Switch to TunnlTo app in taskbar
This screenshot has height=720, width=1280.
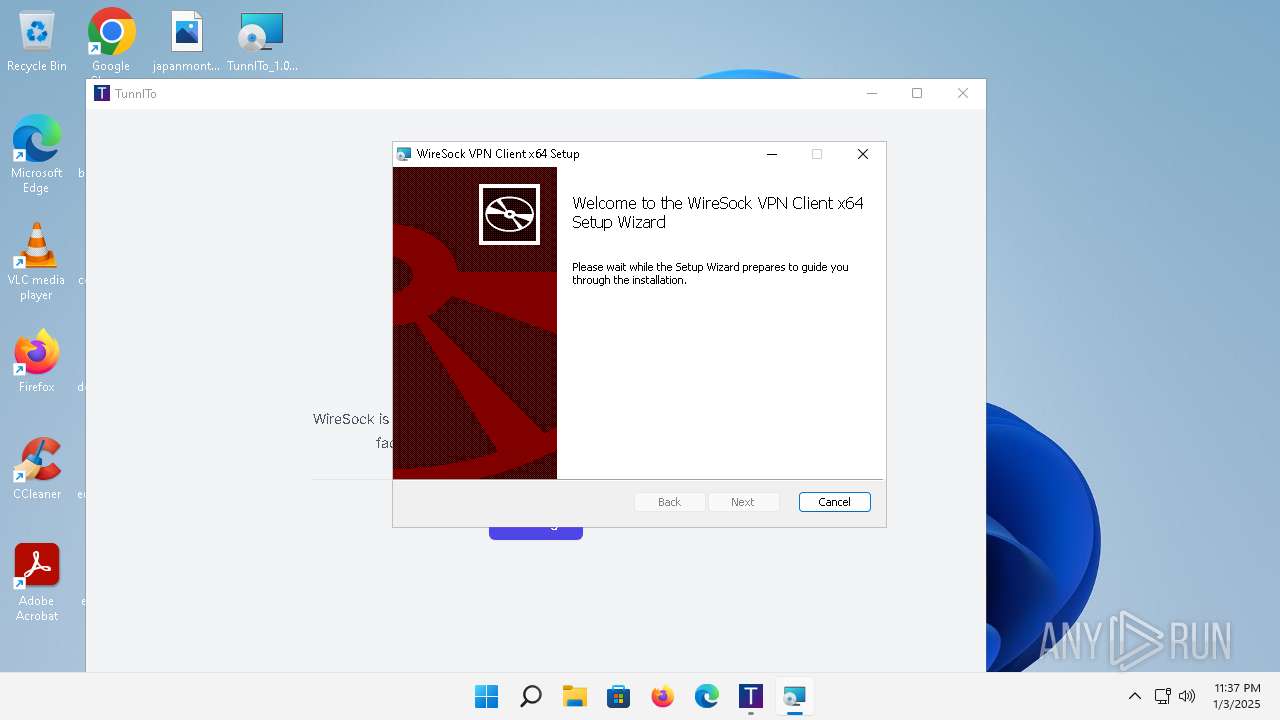point(751,696)
